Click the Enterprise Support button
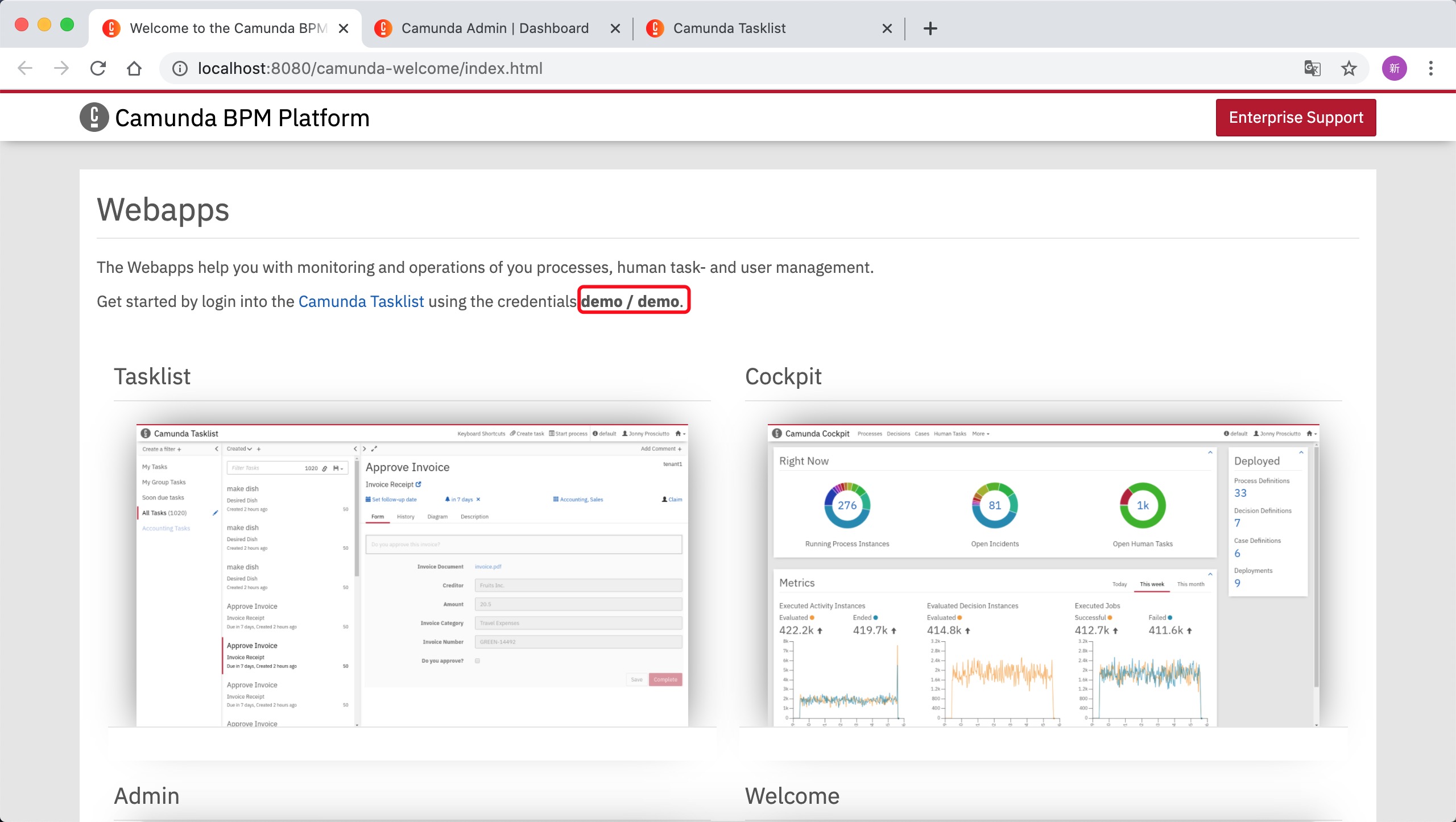Viewport: 1456px width, 822px height. point(1296,117)
